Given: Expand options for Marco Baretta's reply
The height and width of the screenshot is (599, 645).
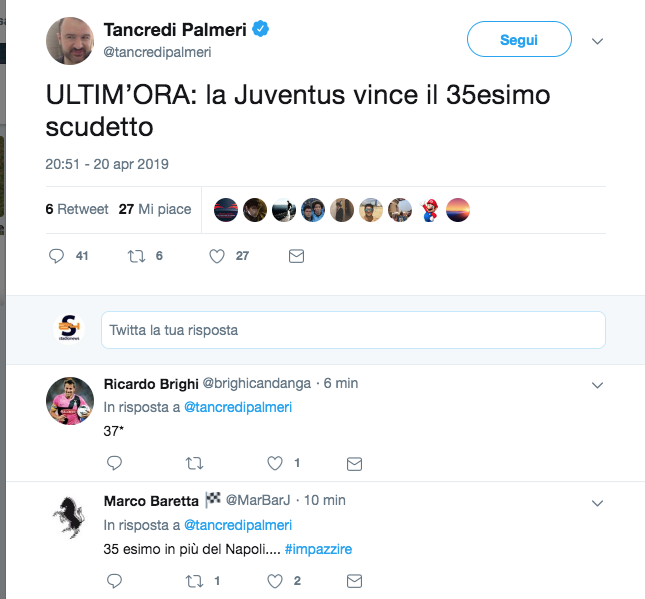Looking at the screenshot, I should [598, 500].
